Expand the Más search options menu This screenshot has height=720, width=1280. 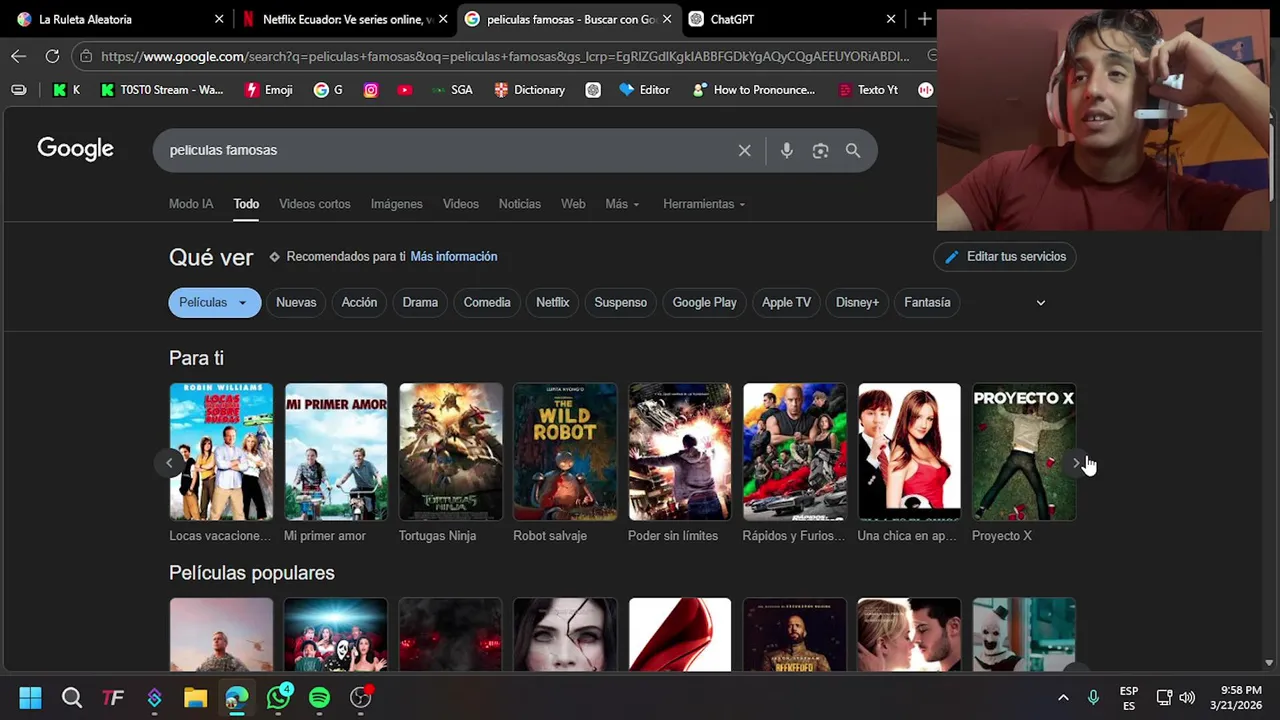(622, 204)
